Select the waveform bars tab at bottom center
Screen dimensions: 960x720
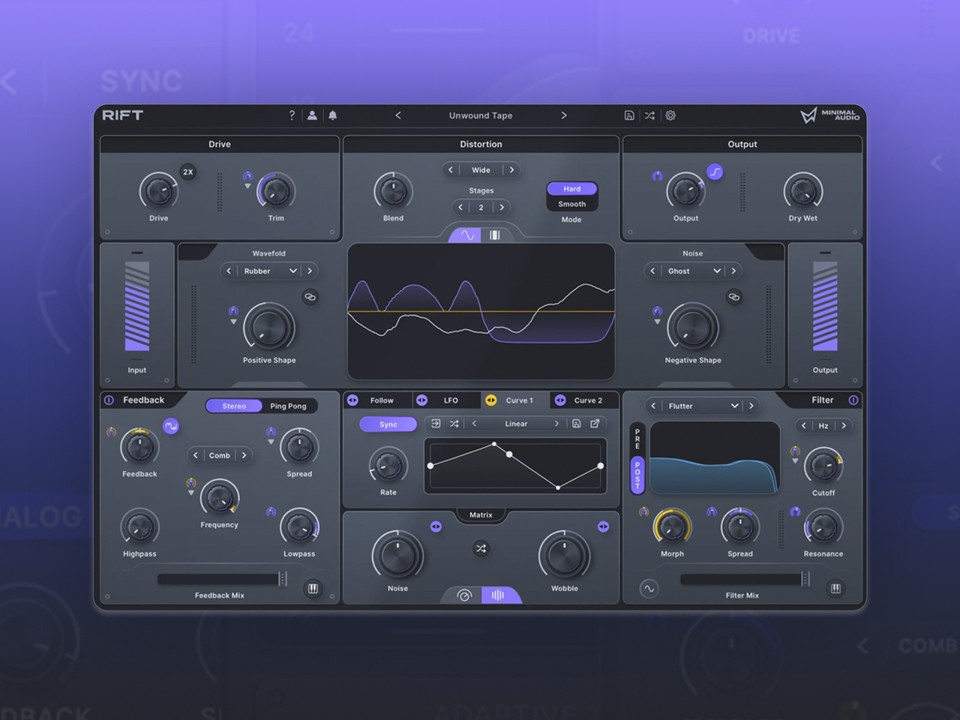[498, 595]
